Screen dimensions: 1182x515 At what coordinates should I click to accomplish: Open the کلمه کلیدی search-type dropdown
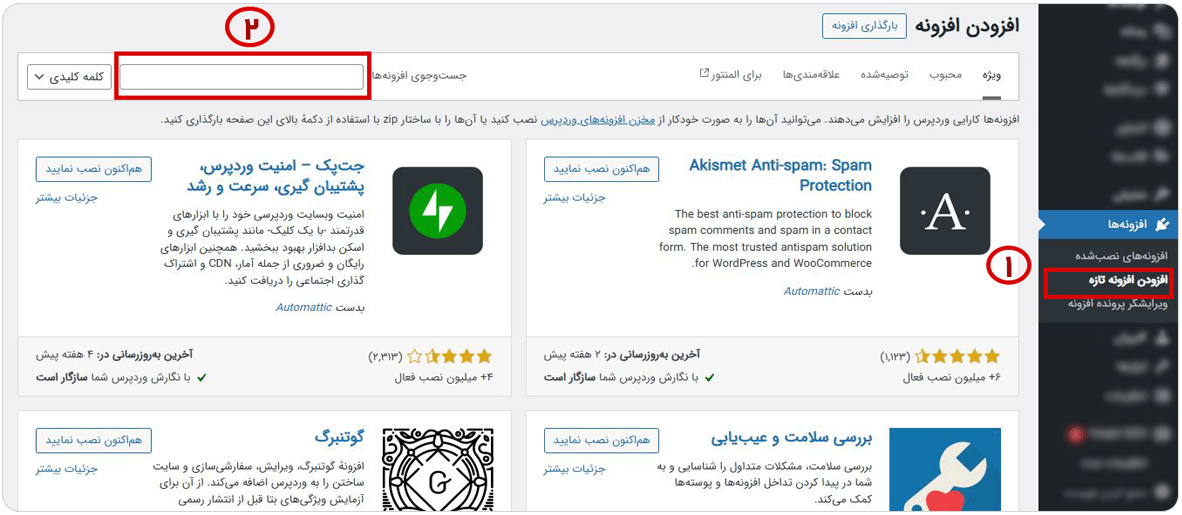[69, 77]
